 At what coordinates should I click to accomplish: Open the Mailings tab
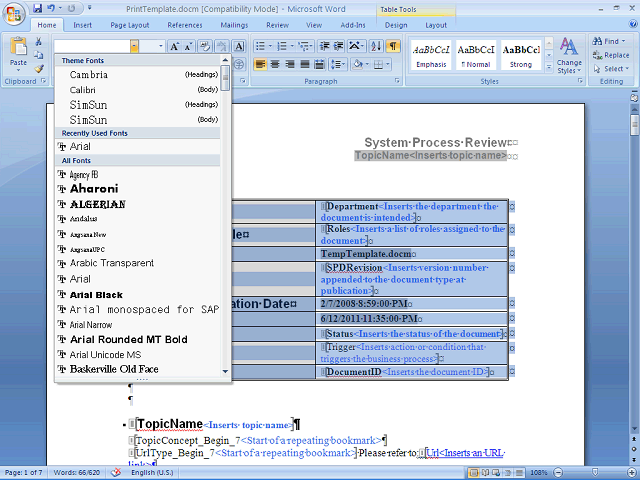pos(234,25)
